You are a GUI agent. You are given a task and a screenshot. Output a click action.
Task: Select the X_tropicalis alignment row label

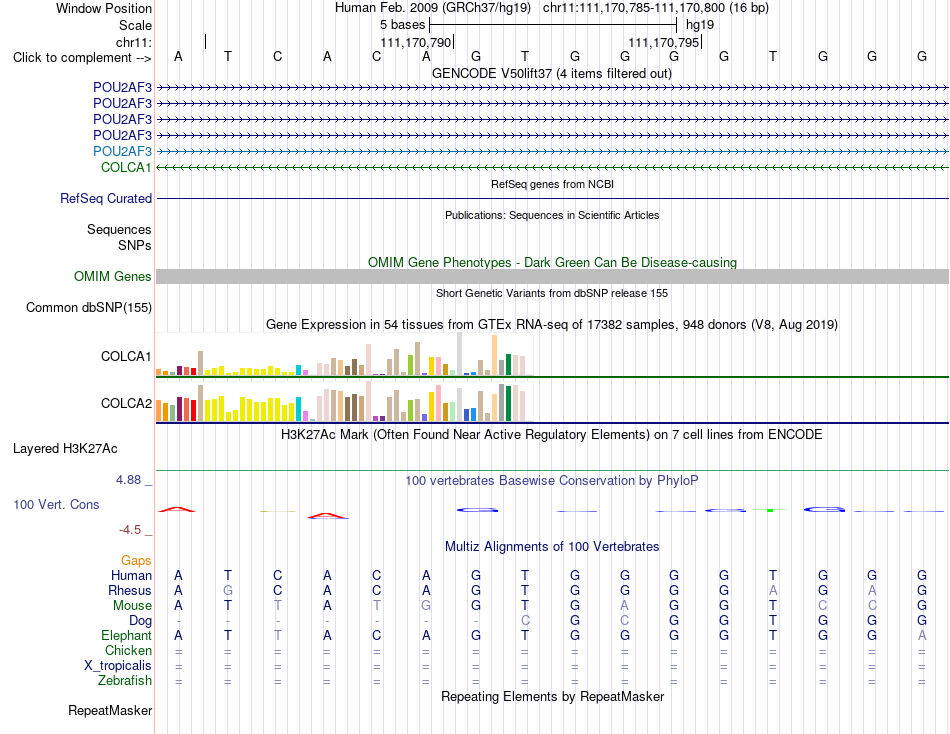pos(118,666)
